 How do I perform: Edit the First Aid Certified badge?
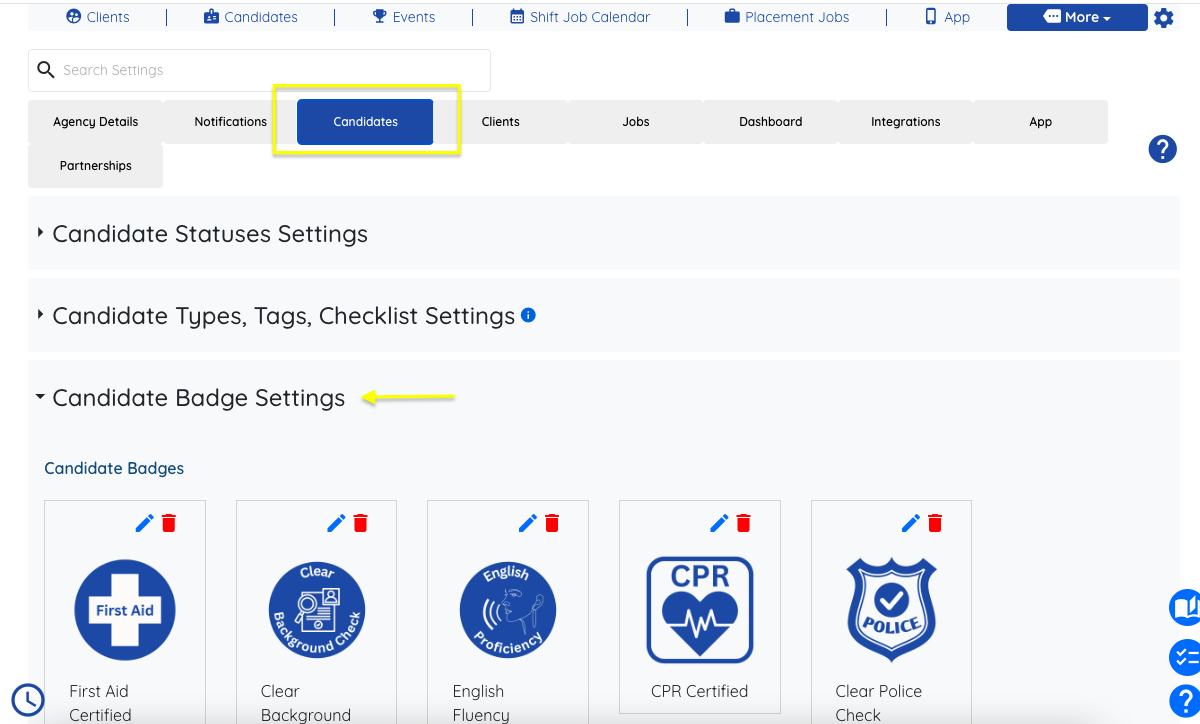coord(145,523)
